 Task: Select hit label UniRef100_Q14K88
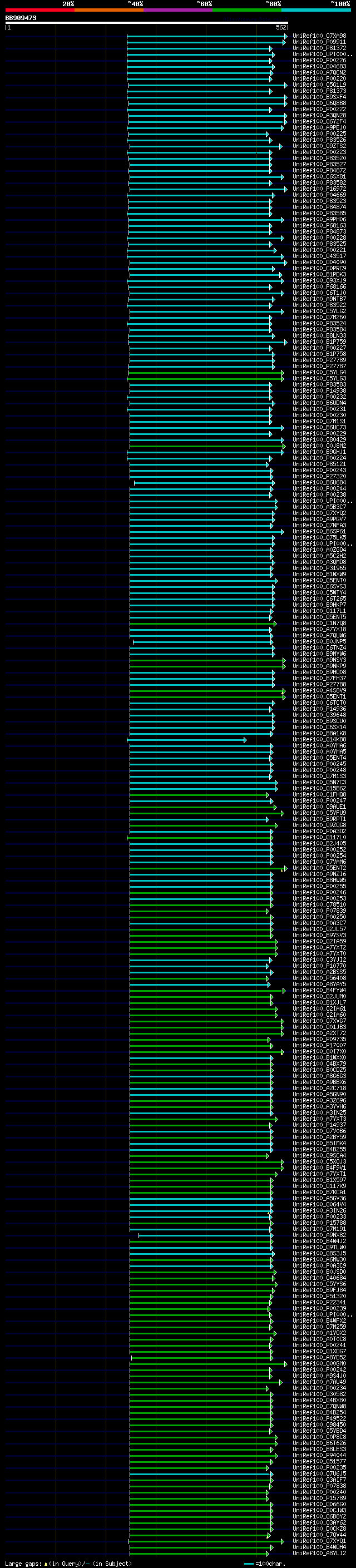tap(319, 740)
